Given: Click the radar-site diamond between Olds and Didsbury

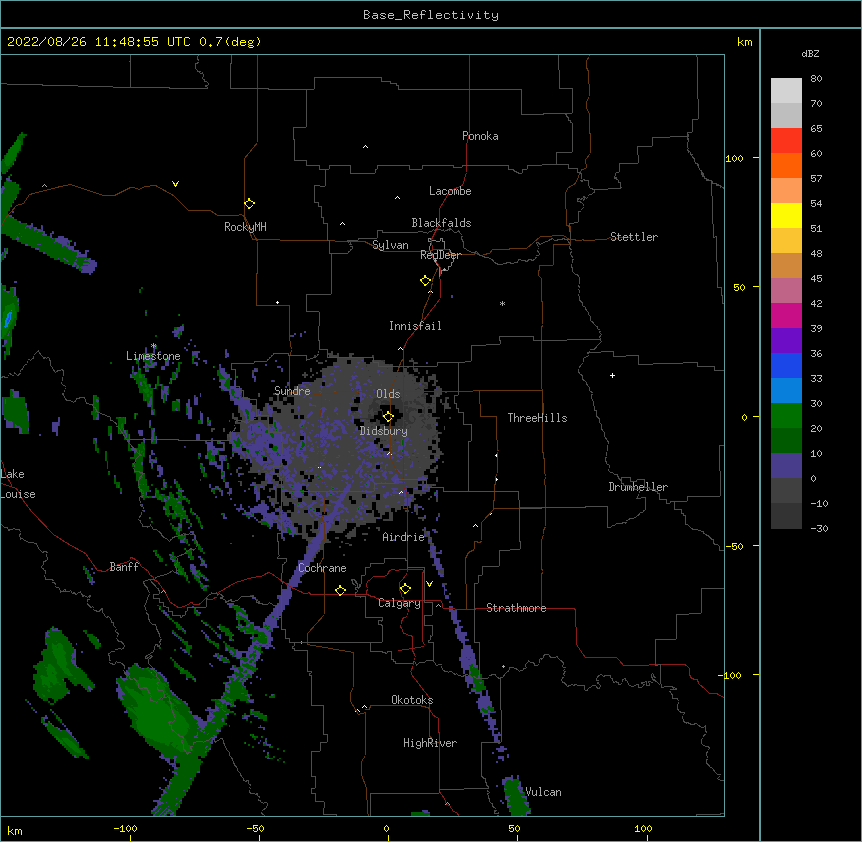Looking at the screenshot, I should click(388, 417).
